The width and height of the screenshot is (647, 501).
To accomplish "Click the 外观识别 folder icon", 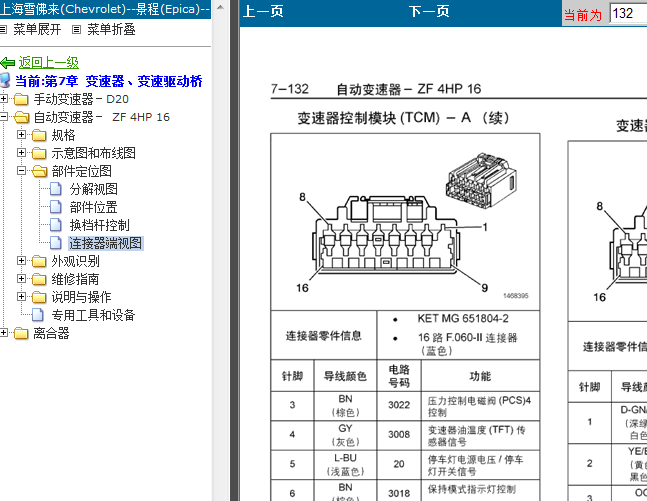I will pos(39,261).
